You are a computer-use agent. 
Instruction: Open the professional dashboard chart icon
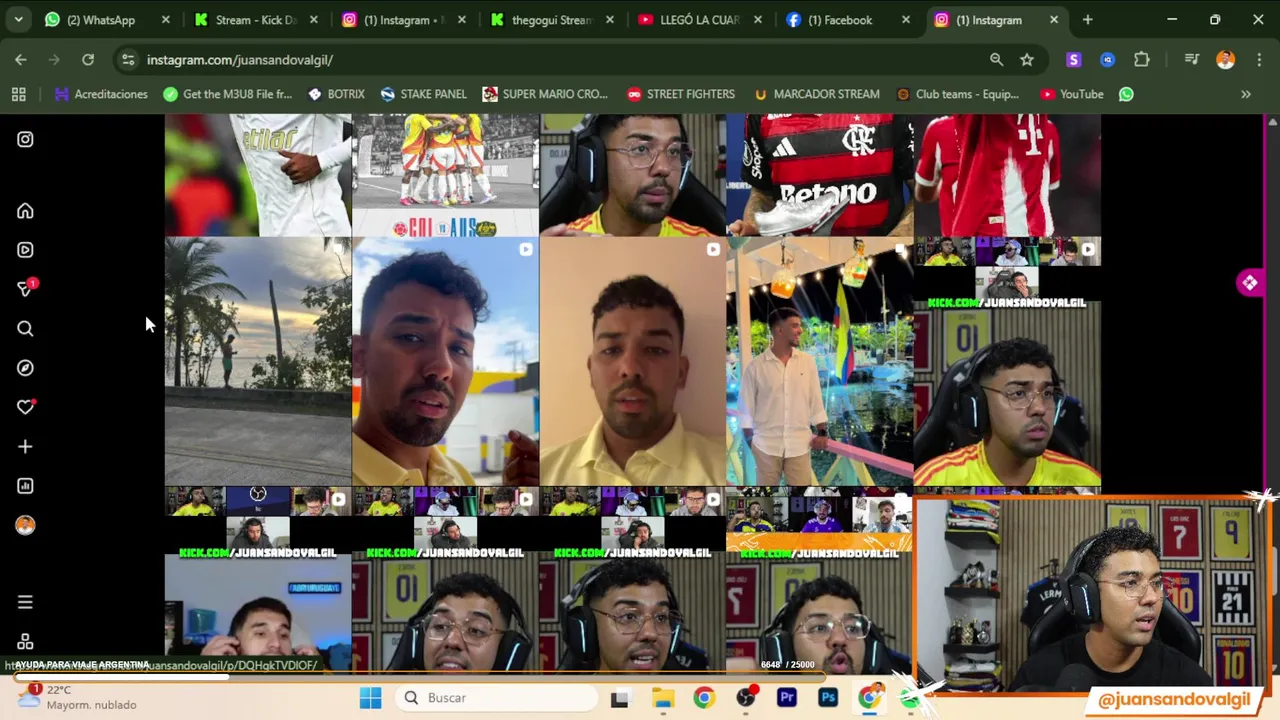[25, 486]
